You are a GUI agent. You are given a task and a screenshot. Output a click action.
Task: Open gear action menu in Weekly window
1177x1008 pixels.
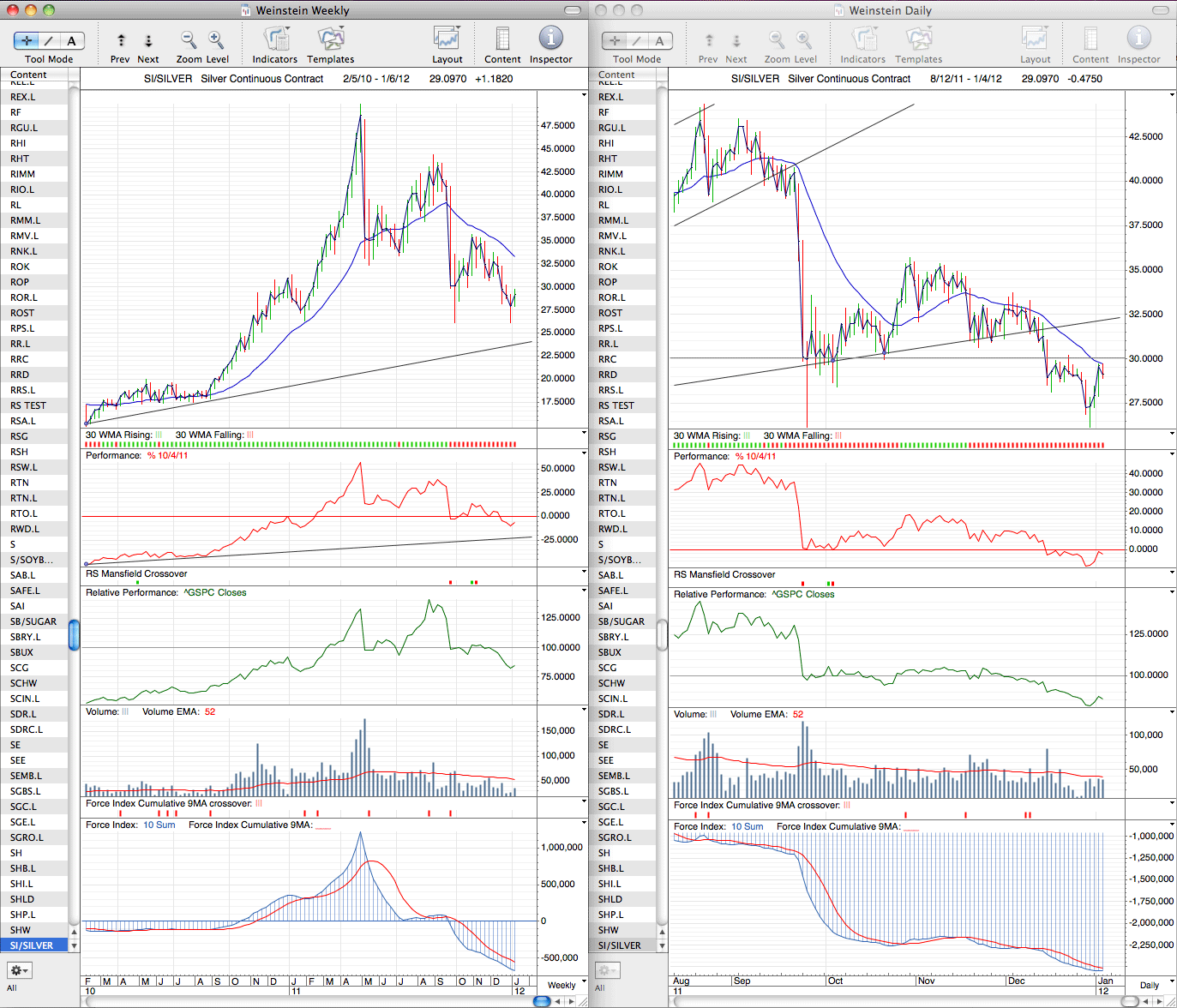(x=19, y=970)
